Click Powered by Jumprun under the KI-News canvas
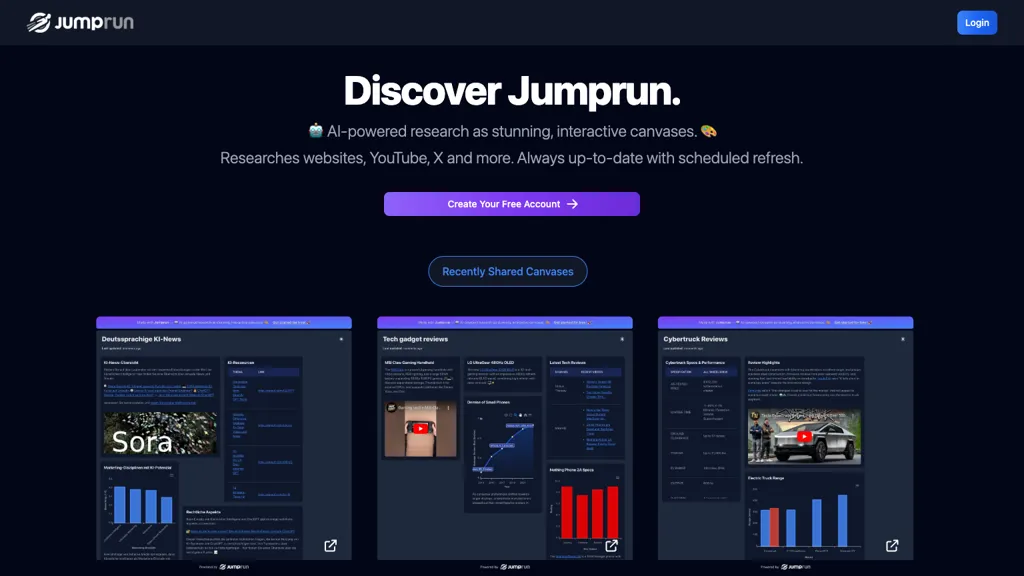Image resolution: width=1024 pixels, height=576 pixels. coord(224,567)
